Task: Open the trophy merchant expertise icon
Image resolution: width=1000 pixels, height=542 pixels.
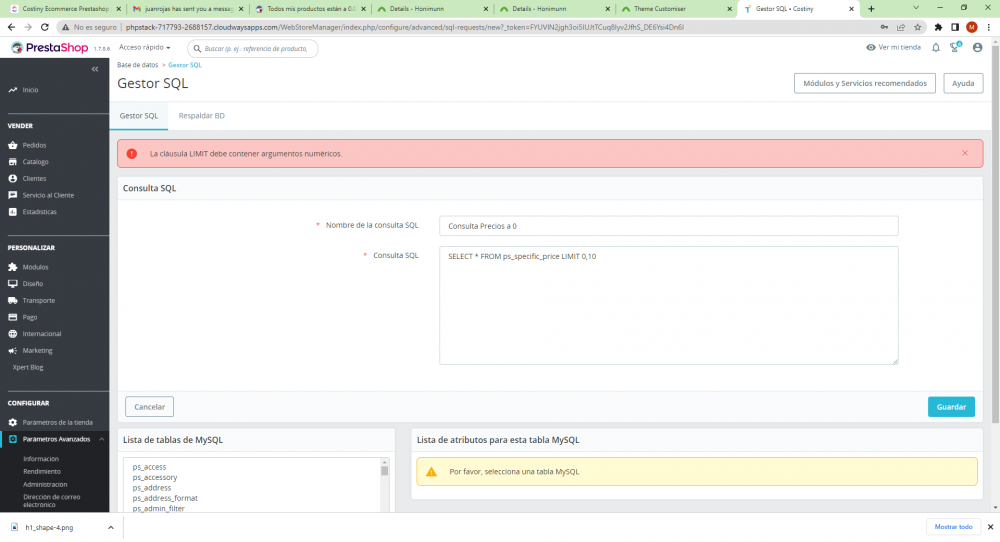Action: (x=955, y=47)
